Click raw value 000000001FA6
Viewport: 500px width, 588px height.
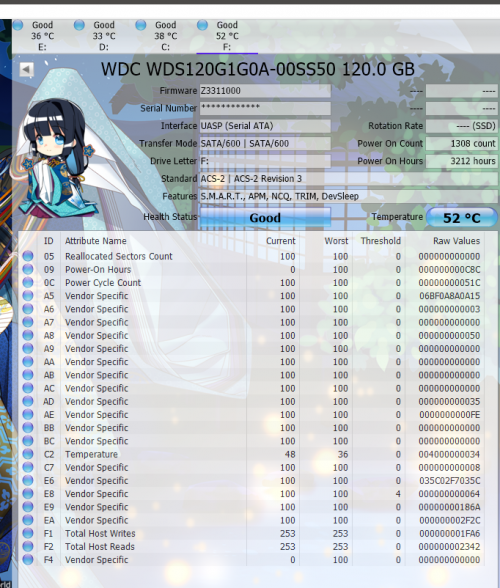click(x=449, y=534)
